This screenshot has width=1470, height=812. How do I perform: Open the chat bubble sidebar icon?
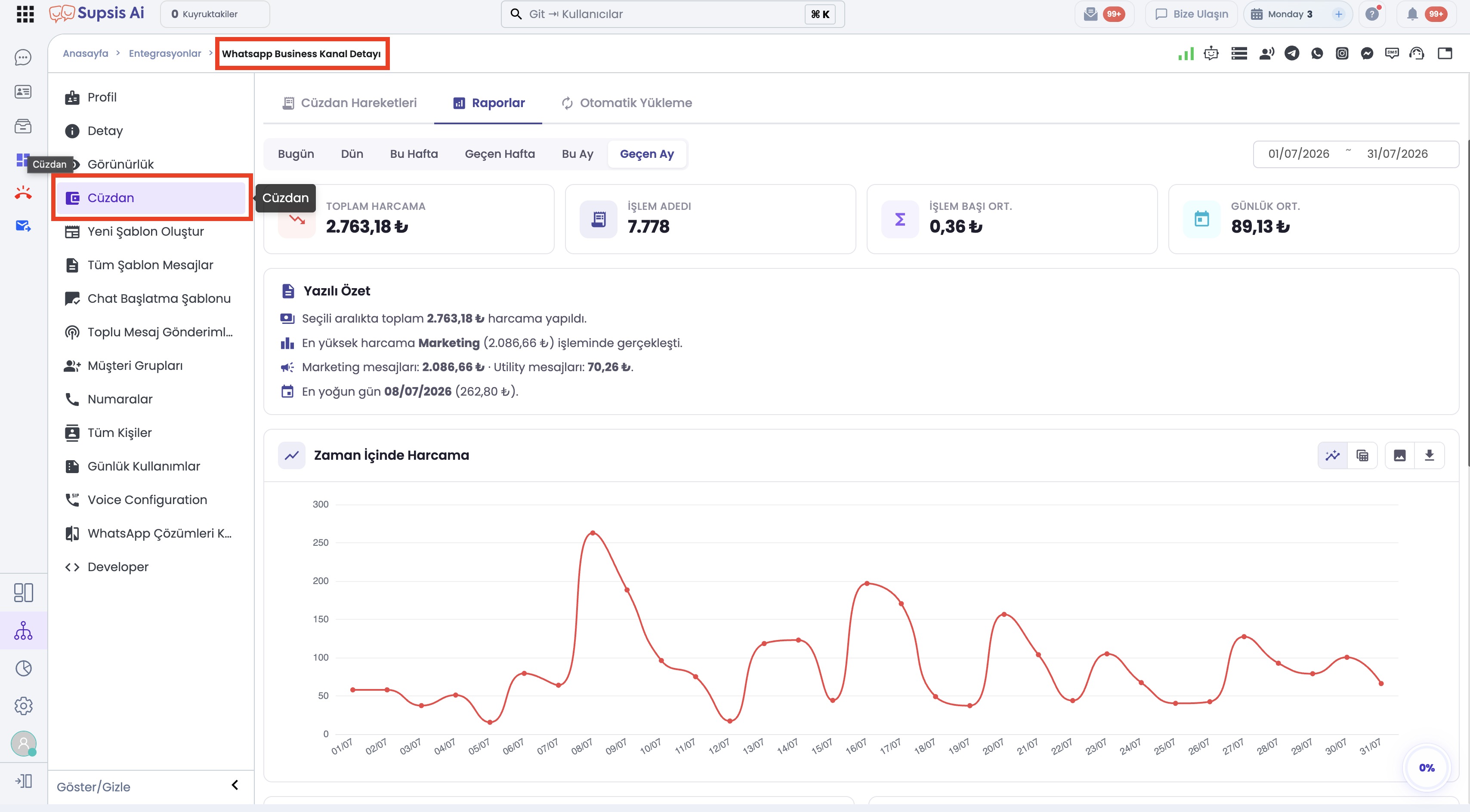click(x=23, y=58)
